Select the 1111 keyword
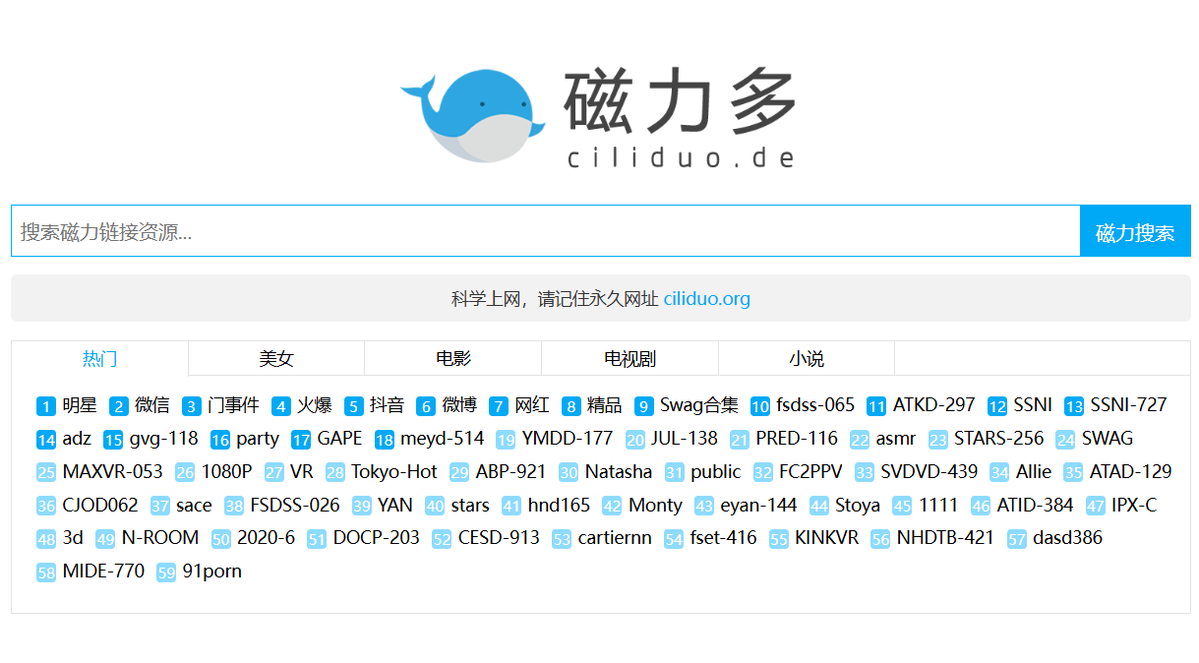 (938, 505)
